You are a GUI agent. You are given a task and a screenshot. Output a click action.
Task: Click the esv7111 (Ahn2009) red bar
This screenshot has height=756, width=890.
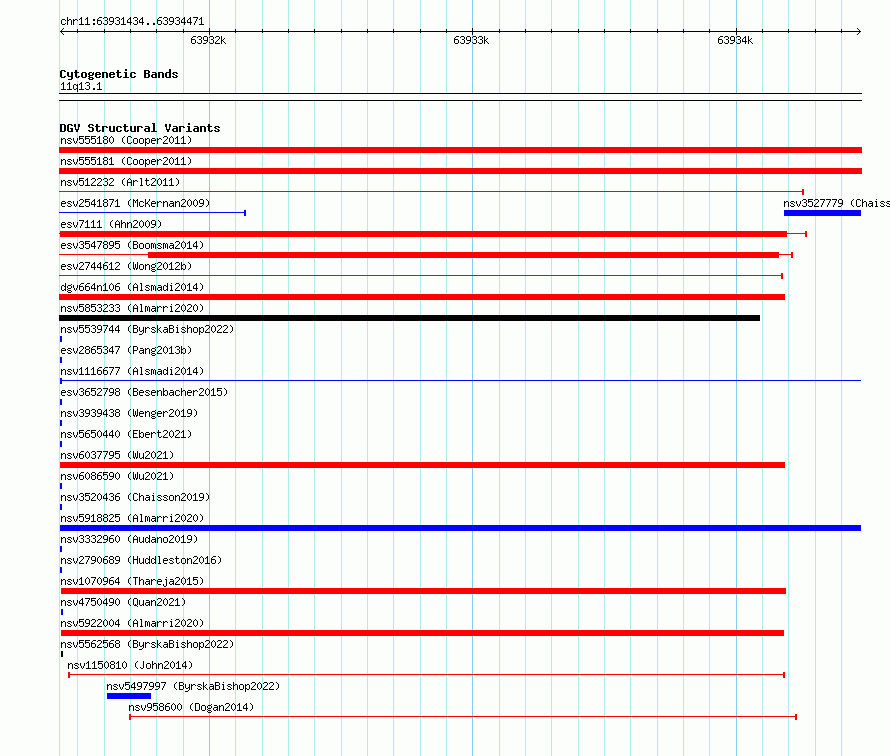423,234
